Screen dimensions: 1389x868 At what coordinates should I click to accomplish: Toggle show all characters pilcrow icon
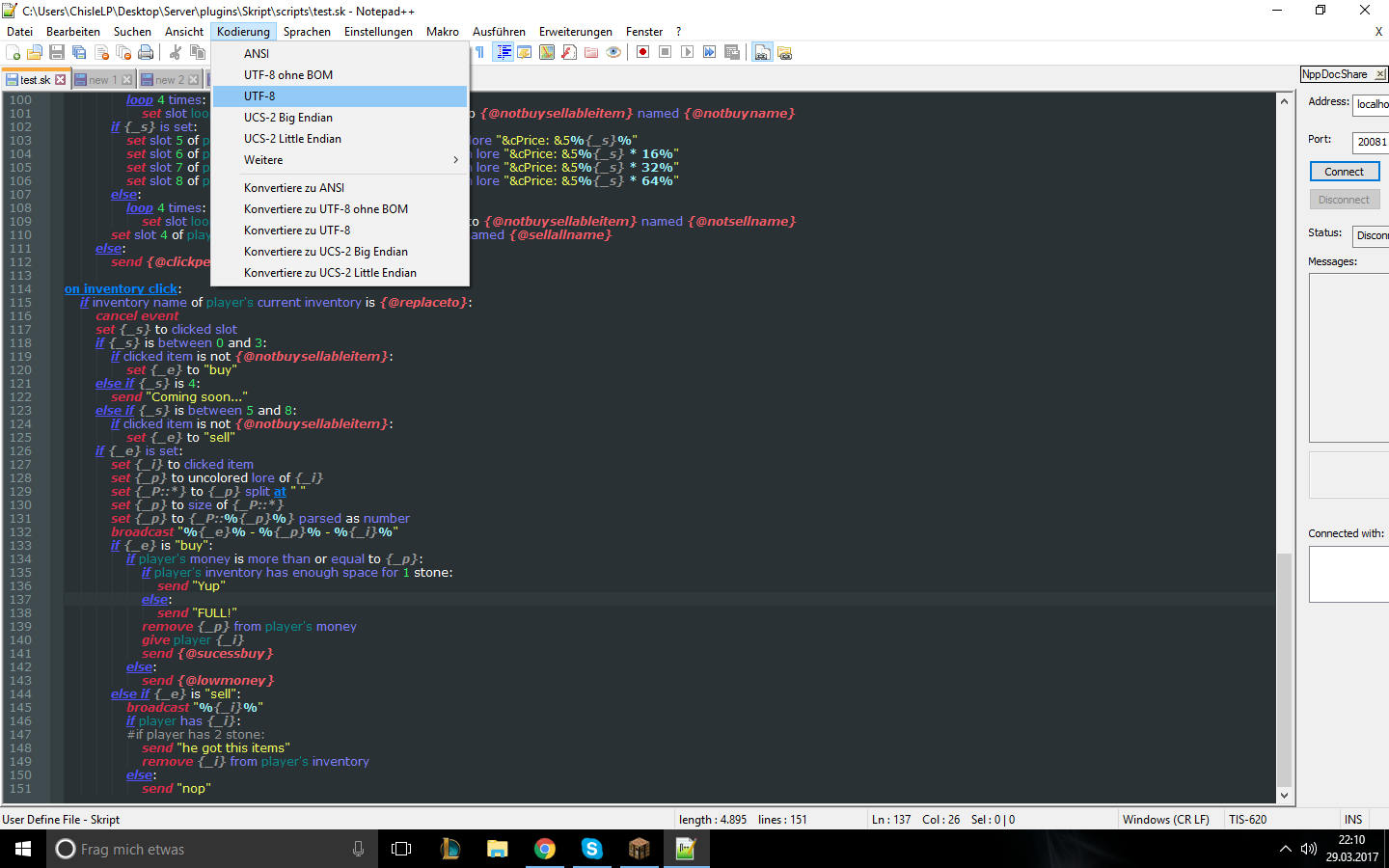click(480, 53)
